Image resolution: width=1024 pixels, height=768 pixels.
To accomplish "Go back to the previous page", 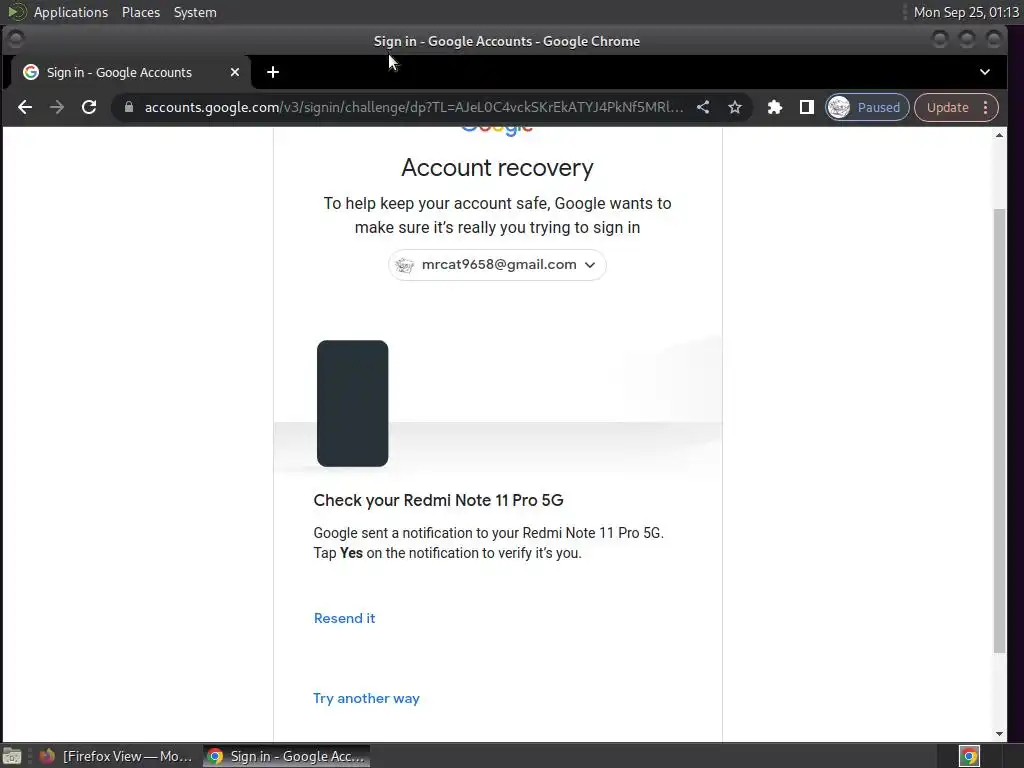I will click(x=25, y=107).
